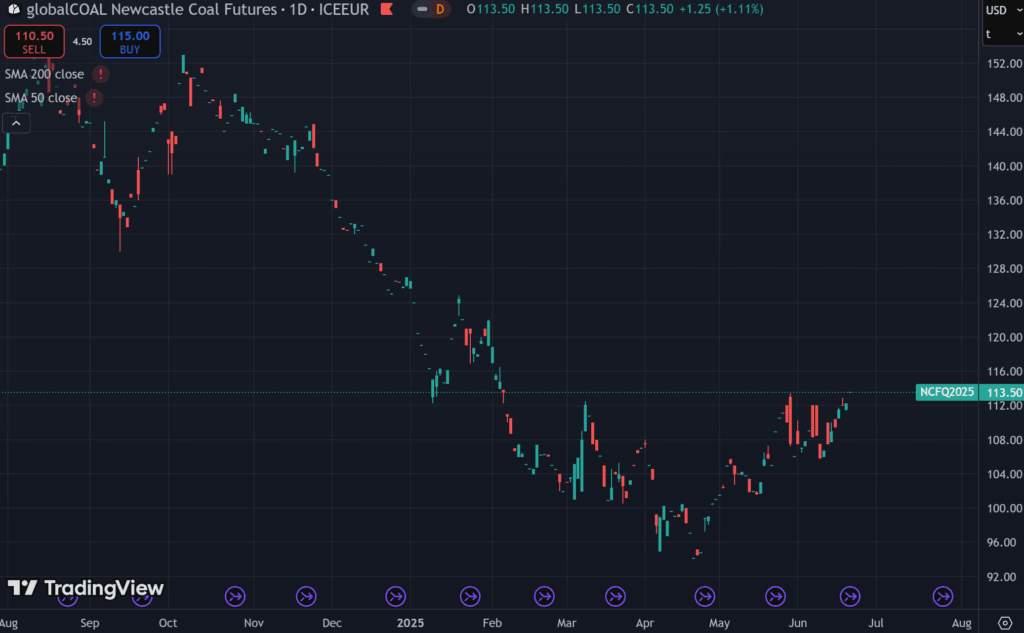Click the globalCOAL Newcastle Coal Futures title
The width and height of the screenshot is (1024, 633).
(x=152, y=10)
